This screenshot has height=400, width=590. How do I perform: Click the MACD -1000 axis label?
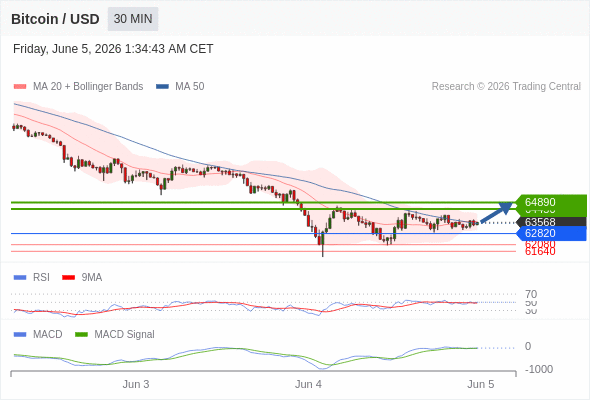pos(539,369)
